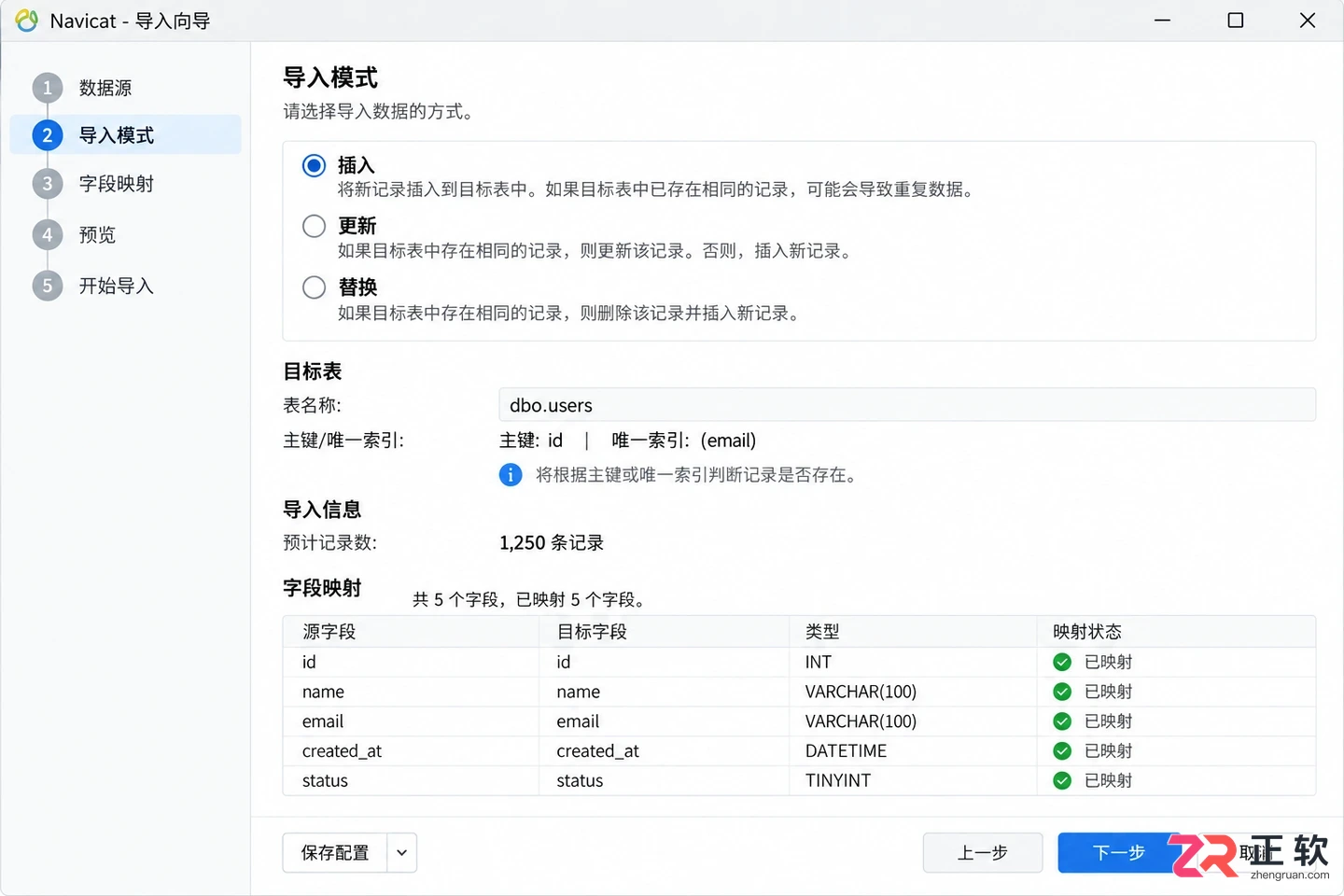Click the '唯一索引: (email)' text
The image size is (1344, 896).
684,441
